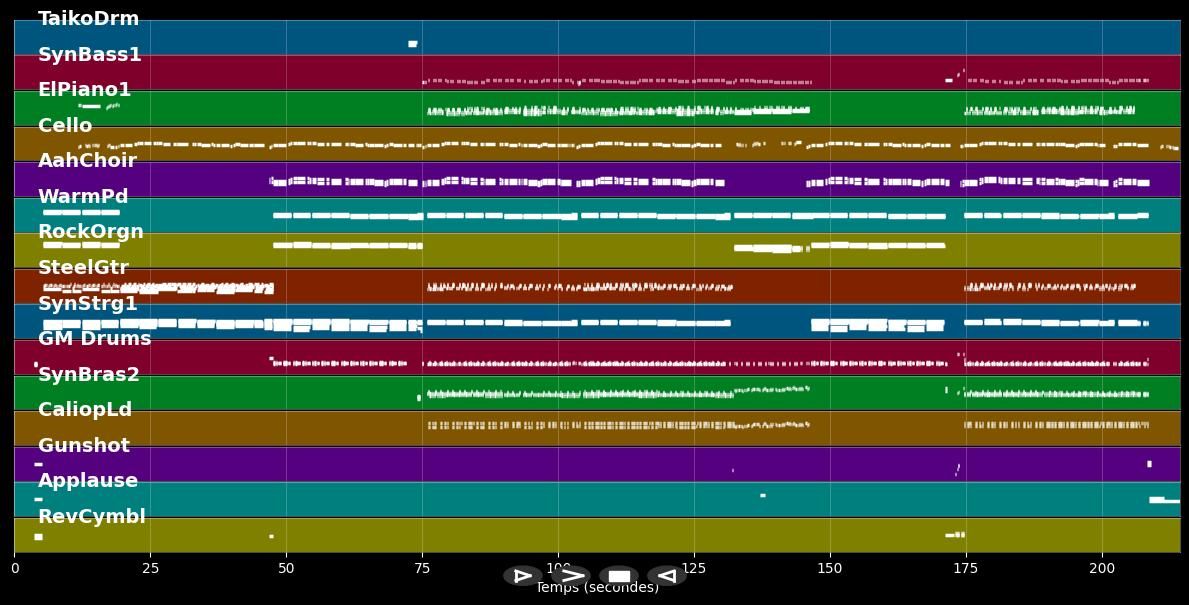
Task: Pick the SteelGtr track label
Action: tap(83, 268)
